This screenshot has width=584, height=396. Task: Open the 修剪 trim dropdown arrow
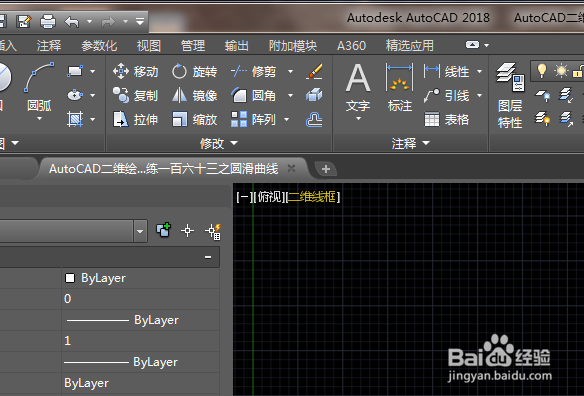[x=290, y=71]
